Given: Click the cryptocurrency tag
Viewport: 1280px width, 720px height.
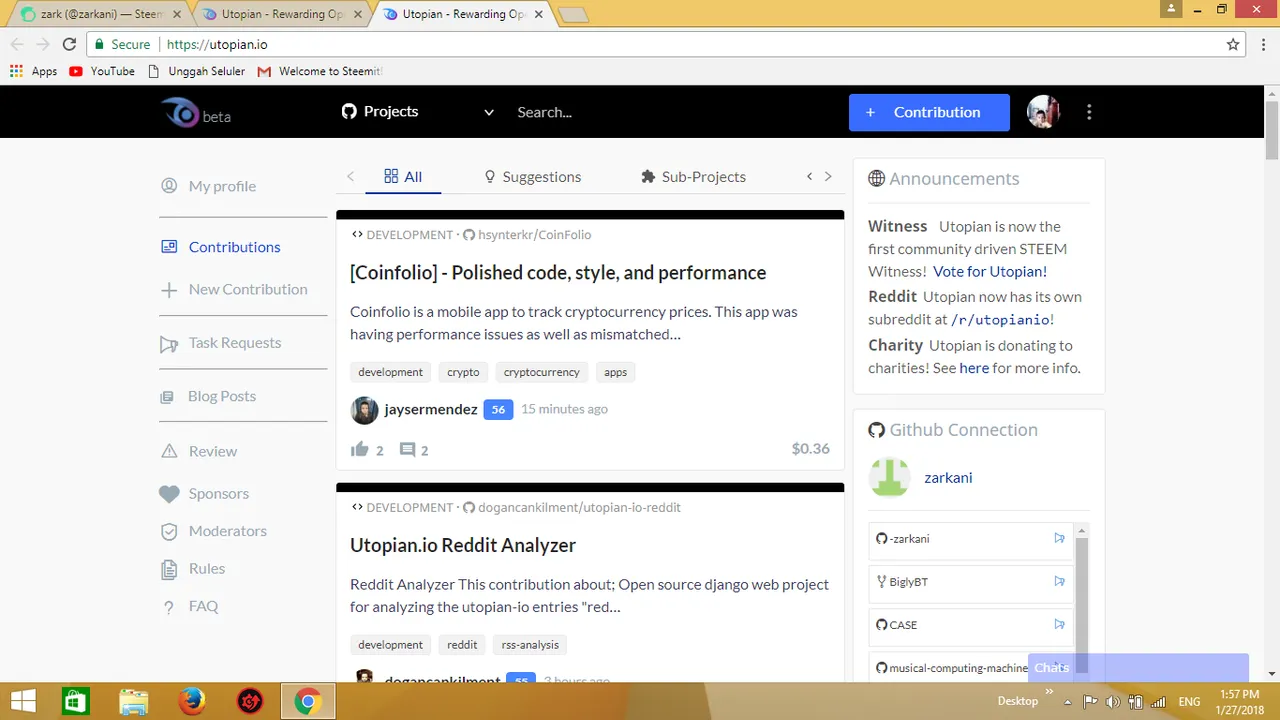Looking at the screenshot, I should [541, 372].
